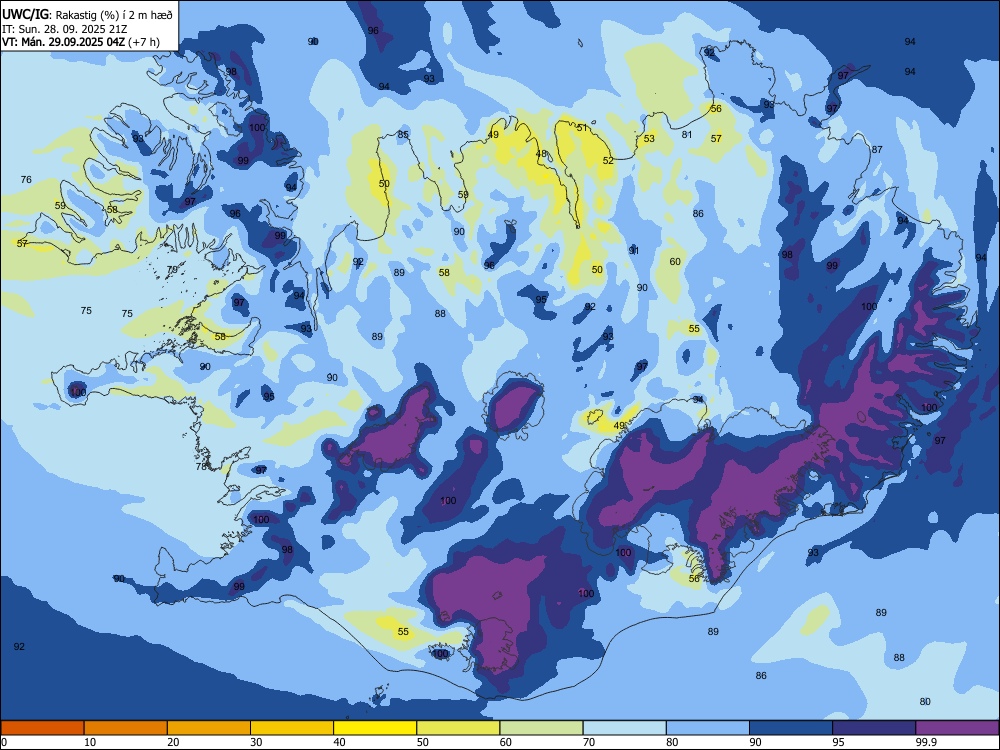Choose the light green 60–70 legend swatch
Viewport: 1000px width, 750px height.
tap(541, 728)
